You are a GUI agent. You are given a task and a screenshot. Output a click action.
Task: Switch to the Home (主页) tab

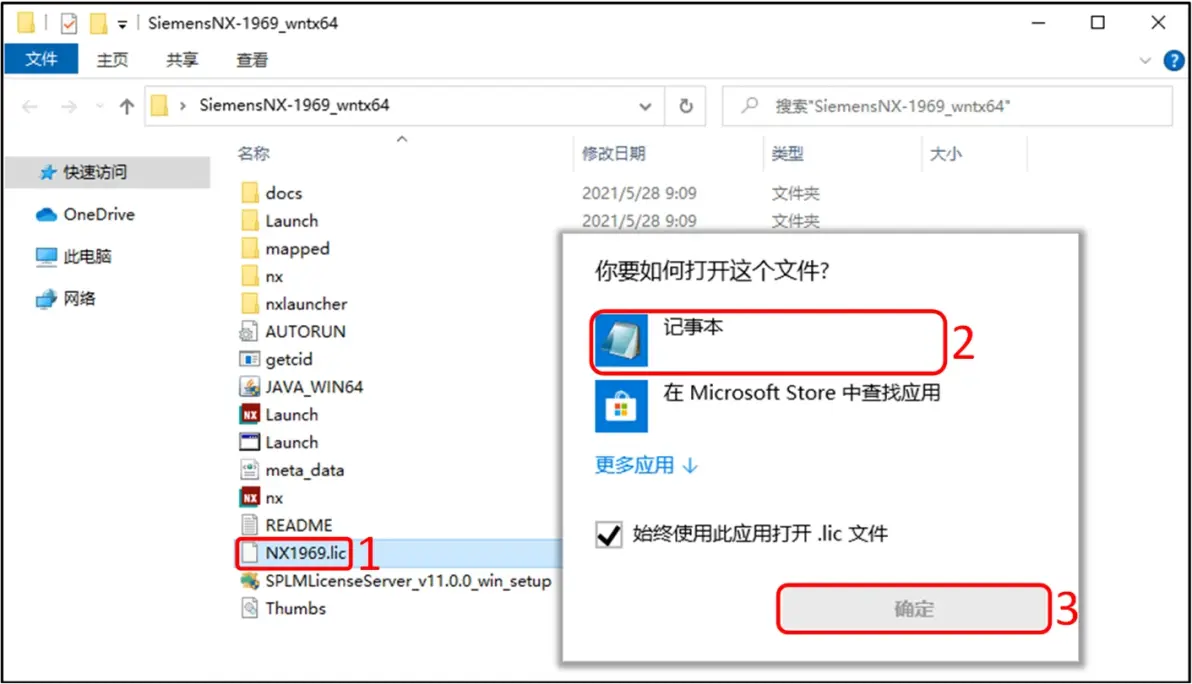click(x=113, y=60)
